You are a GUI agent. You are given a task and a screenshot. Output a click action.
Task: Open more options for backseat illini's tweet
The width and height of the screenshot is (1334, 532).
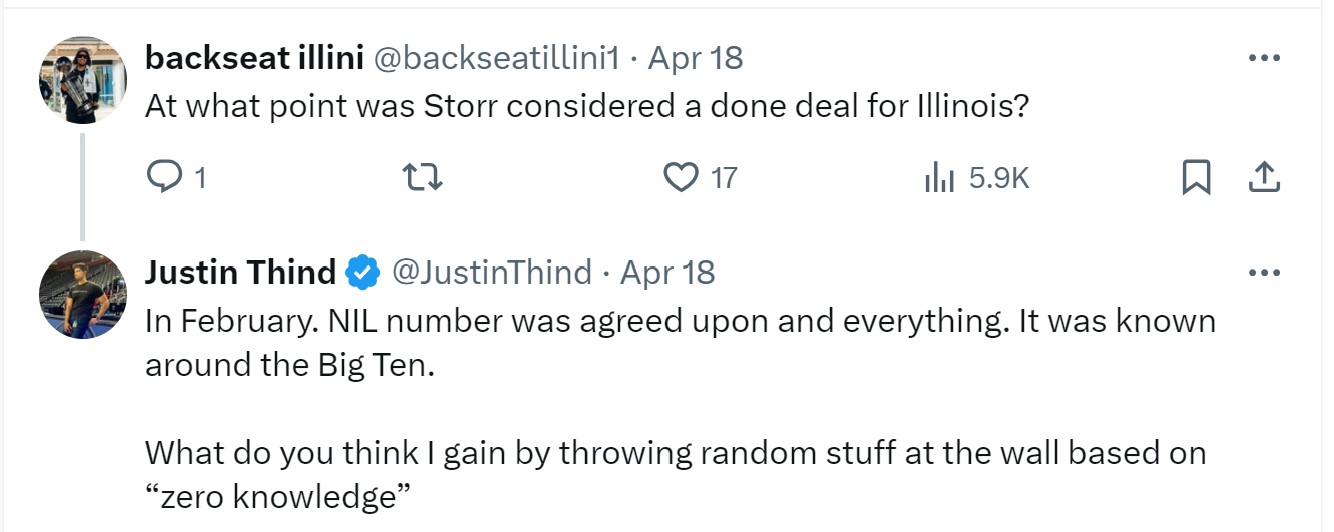point(1264,58)
